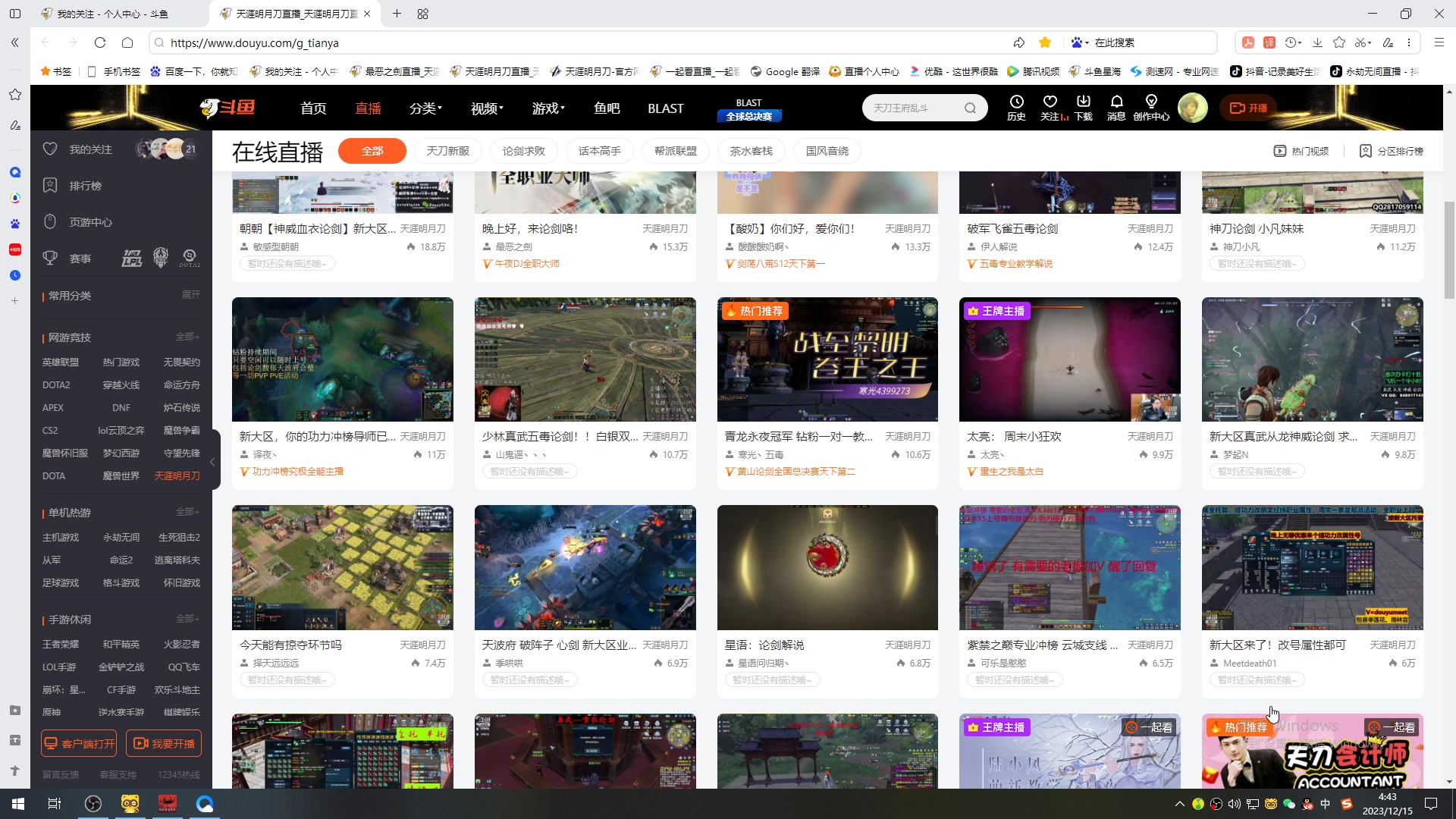
Task: Open the 创作中心 creator center icon
Action: tap(1151, 106)
